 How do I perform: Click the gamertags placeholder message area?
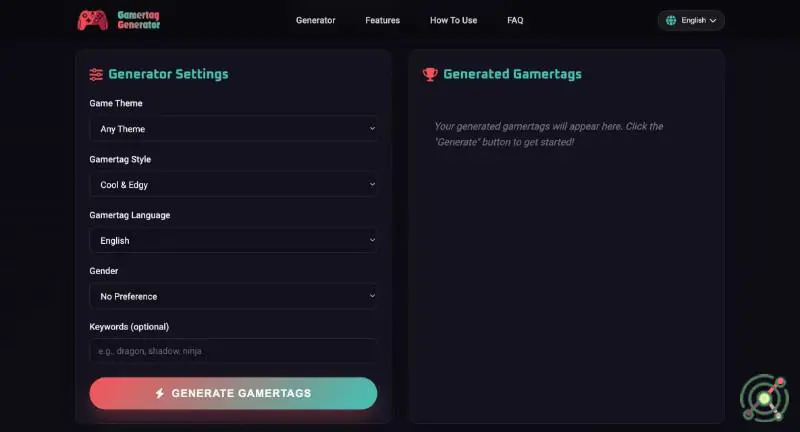548,134
